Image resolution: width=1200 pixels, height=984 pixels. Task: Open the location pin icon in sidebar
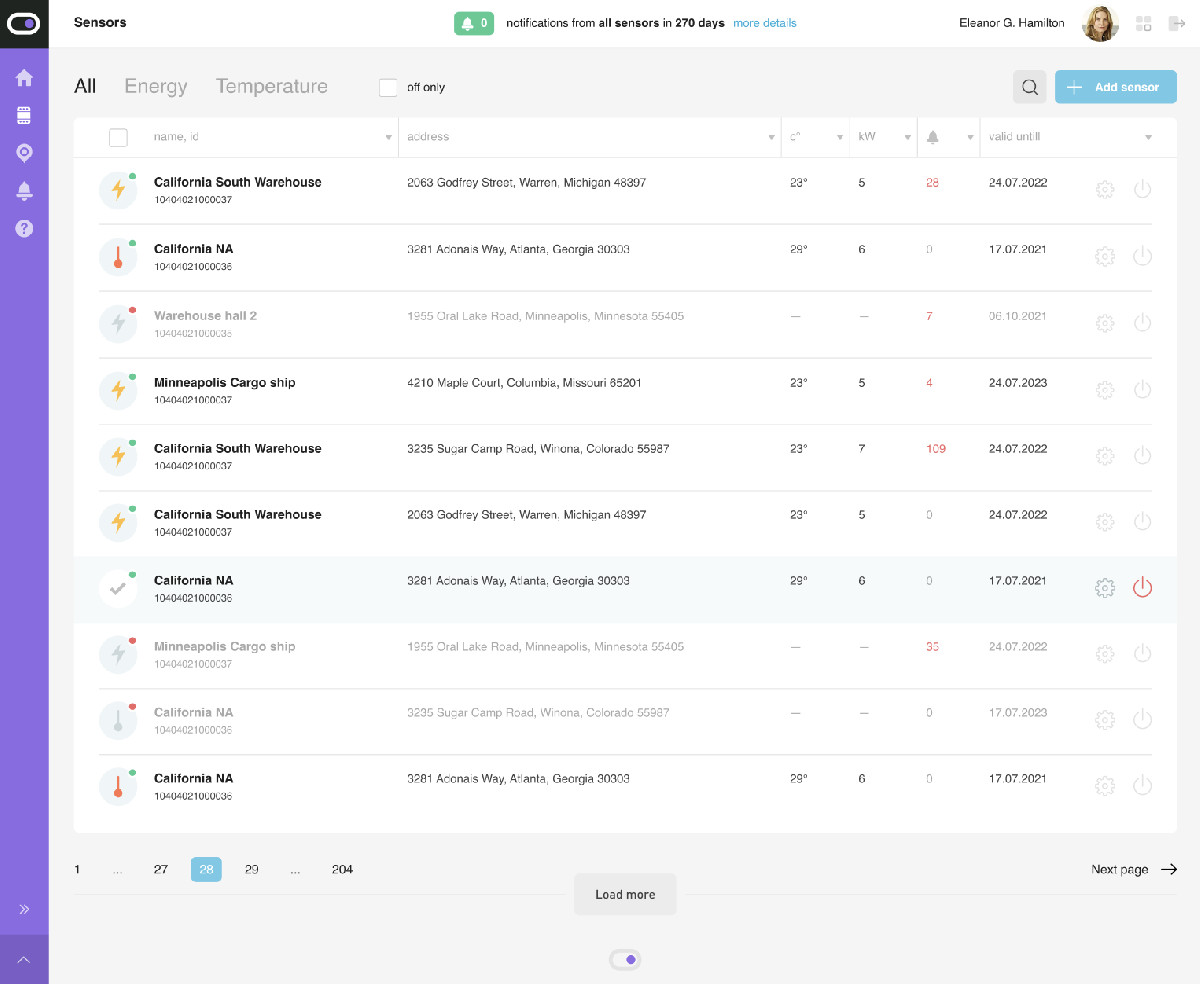tap(24, 152)
